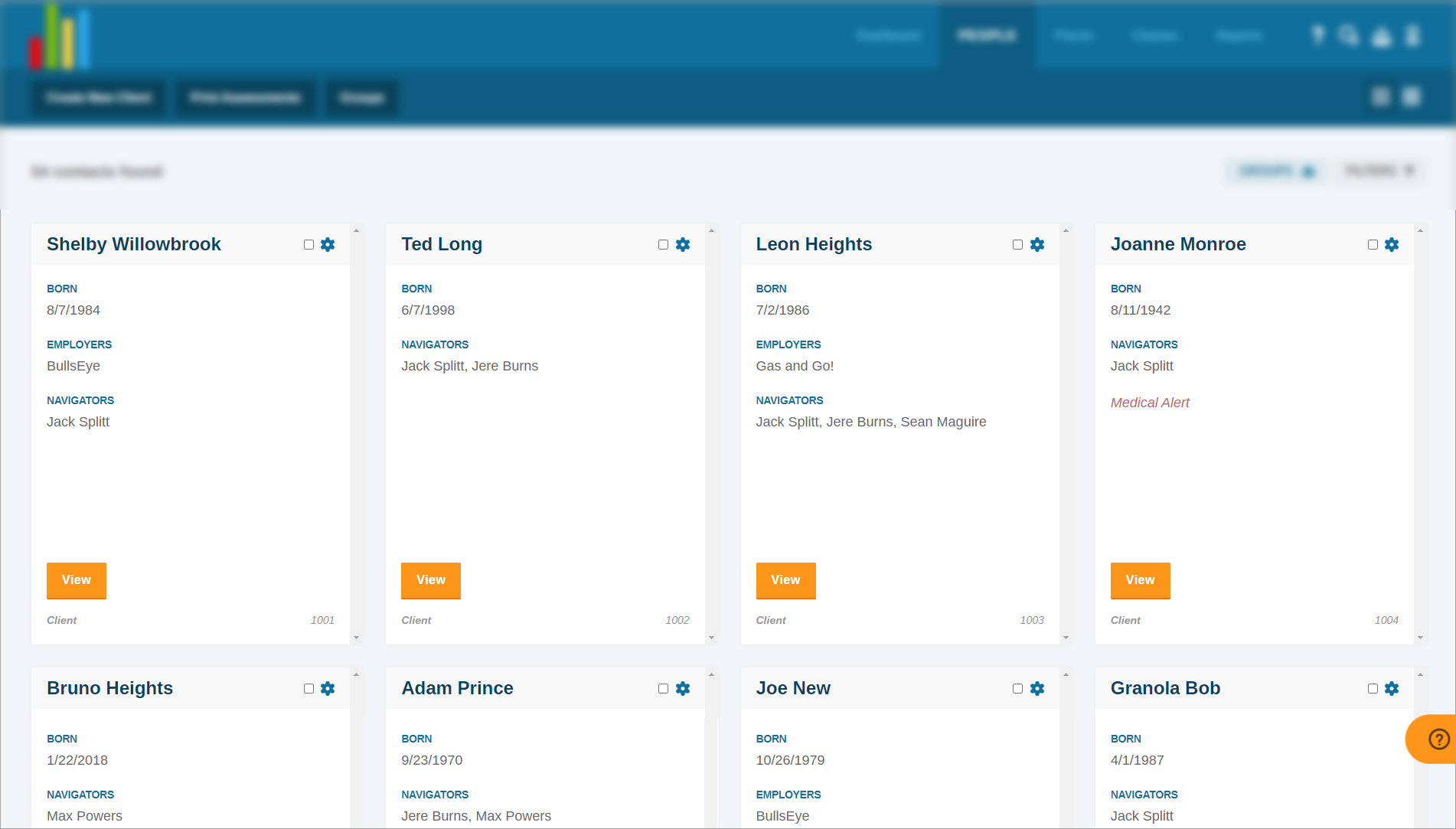Open settings gear for Ted Long
1456x829 pixels.
click(x=683, y=245)
